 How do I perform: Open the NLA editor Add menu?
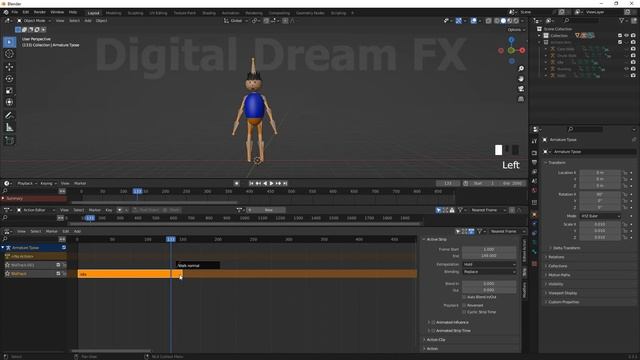tap(77, 231)
